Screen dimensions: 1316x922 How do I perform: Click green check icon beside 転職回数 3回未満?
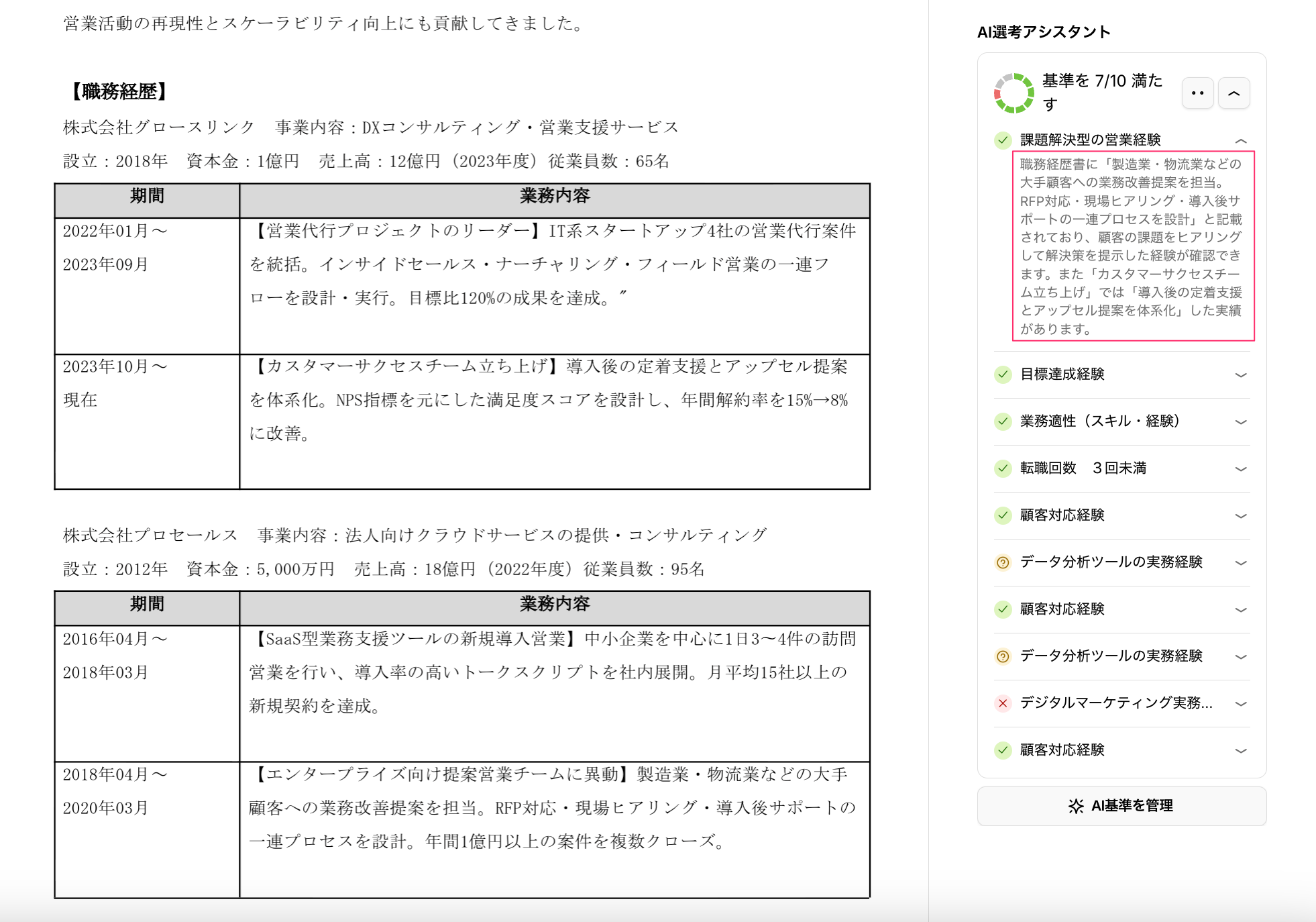[x=1003, y=468]
